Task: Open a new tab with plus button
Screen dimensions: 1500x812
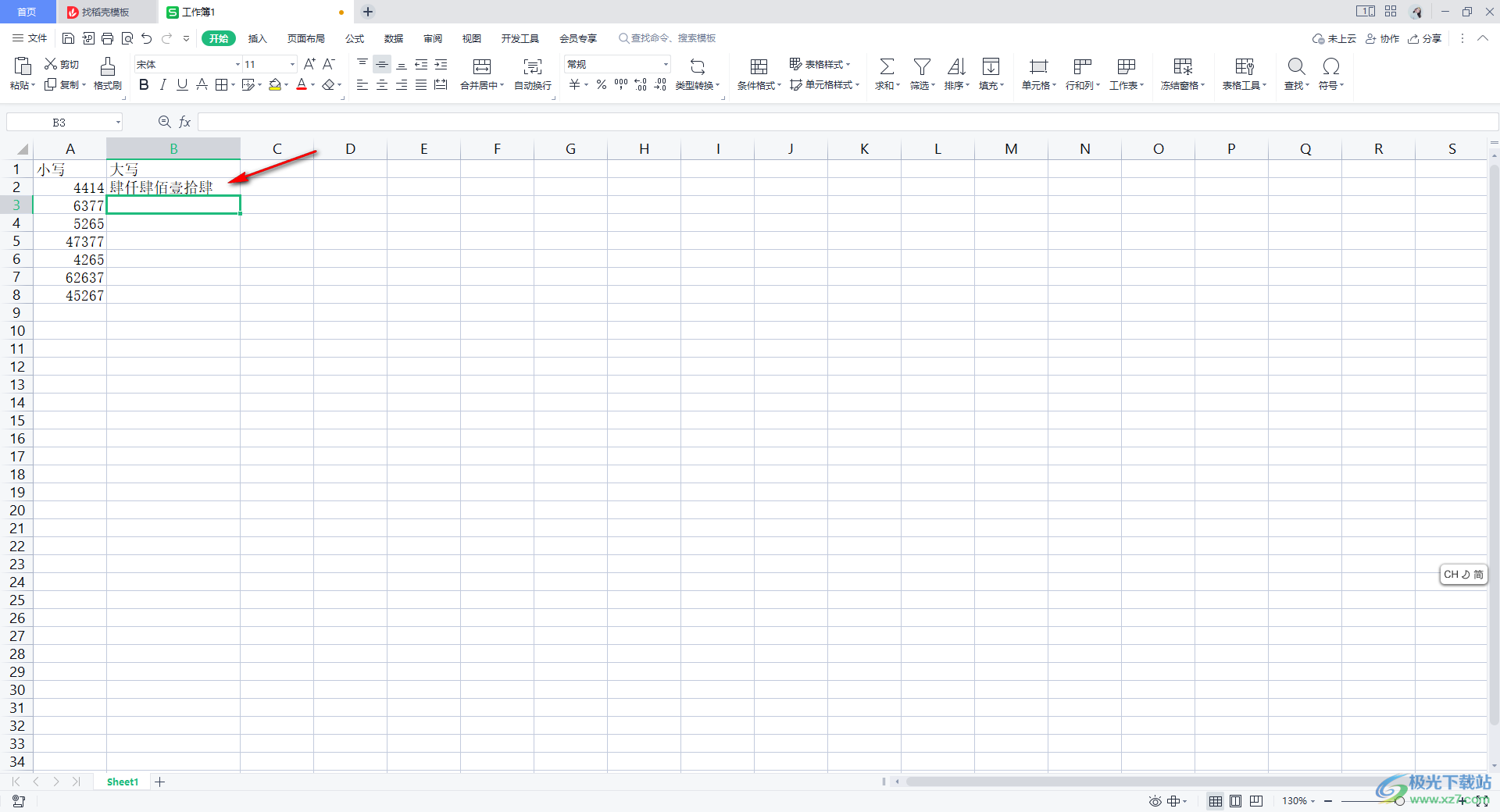Action: [368, 12]
